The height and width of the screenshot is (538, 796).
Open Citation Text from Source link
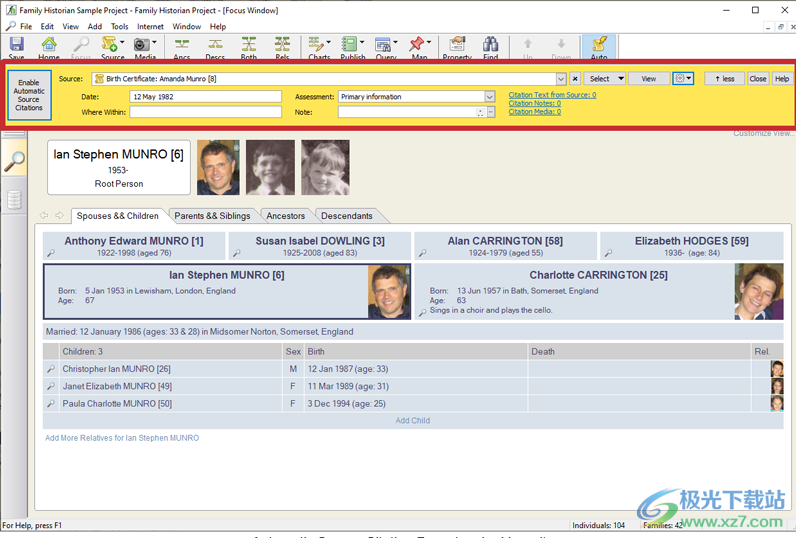click(552, 95)
